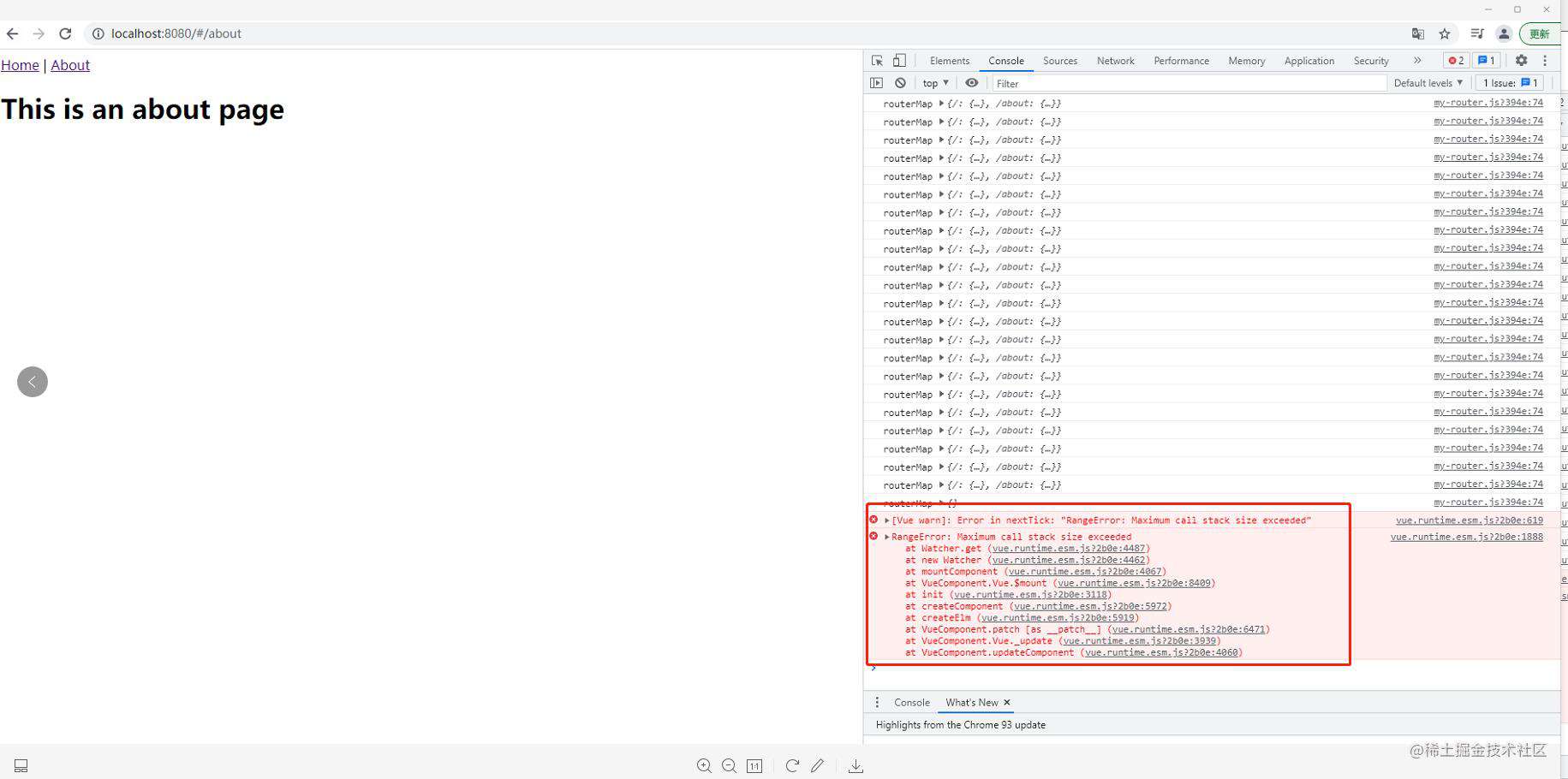The width and height of the screenshot is (1568, 779).
Task: Open the DevTools customize kebab menu
Action: pyautogui.click(x=1545, y=60)
